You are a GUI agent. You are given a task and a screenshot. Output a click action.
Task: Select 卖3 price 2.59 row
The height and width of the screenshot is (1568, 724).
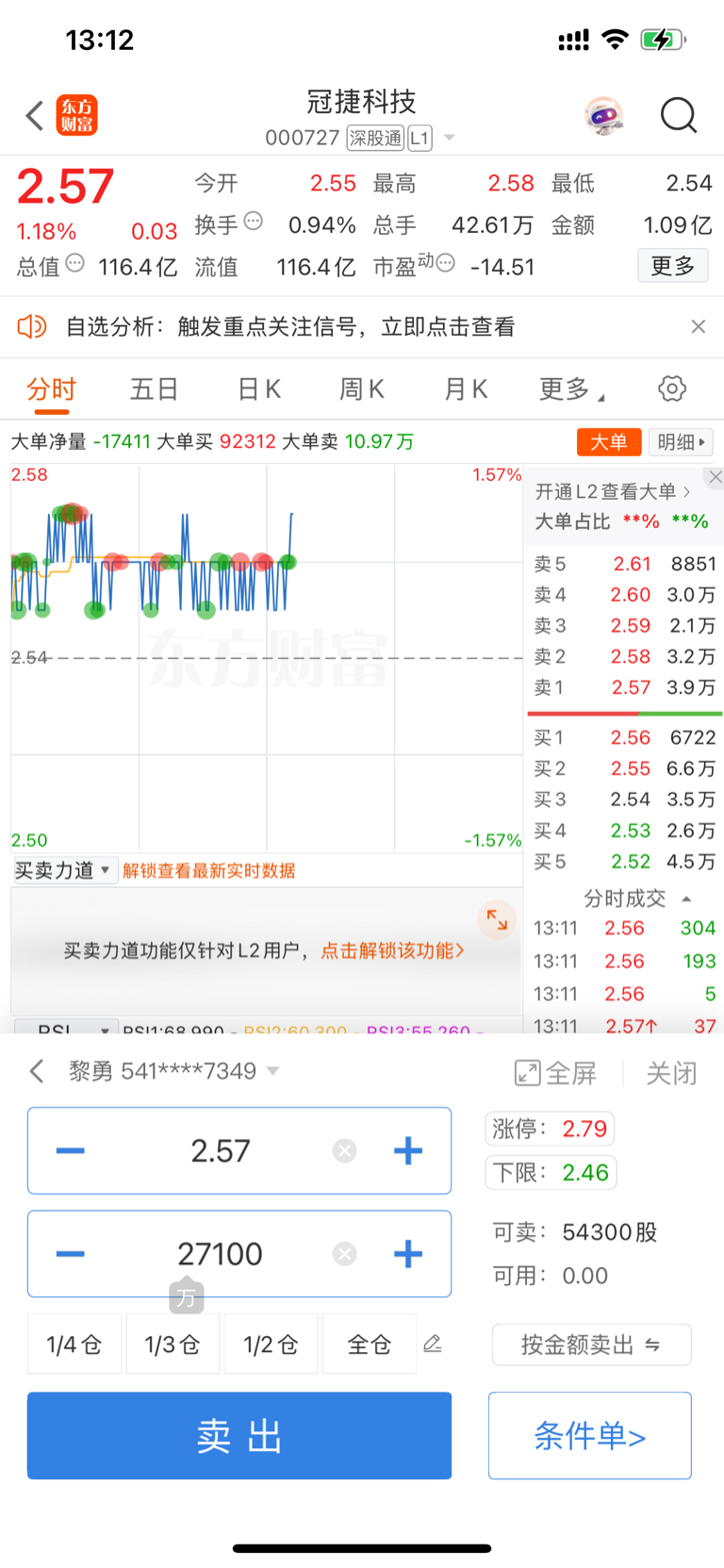tap(624, 626)
